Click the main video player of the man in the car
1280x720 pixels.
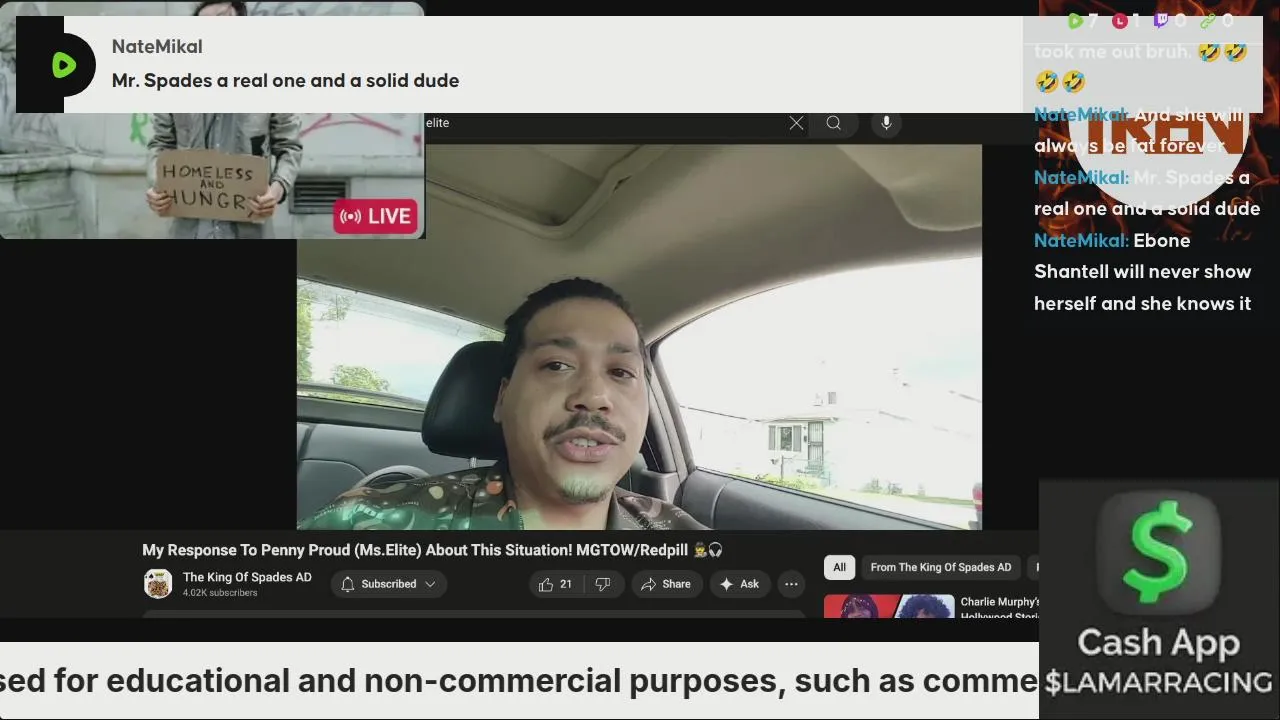click(x=639, y=337)
